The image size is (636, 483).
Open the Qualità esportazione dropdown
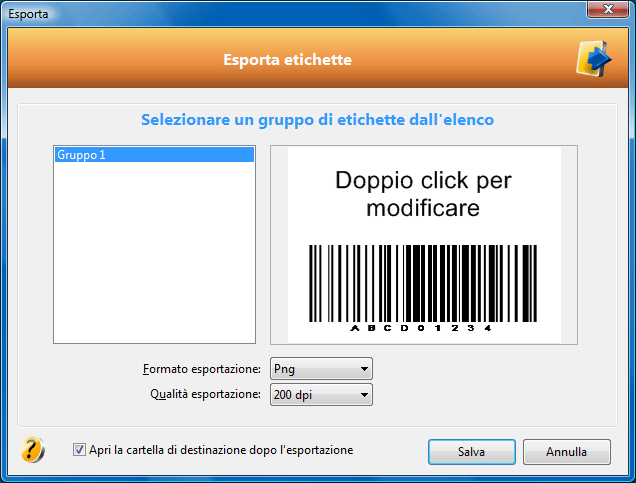[321, 394]
